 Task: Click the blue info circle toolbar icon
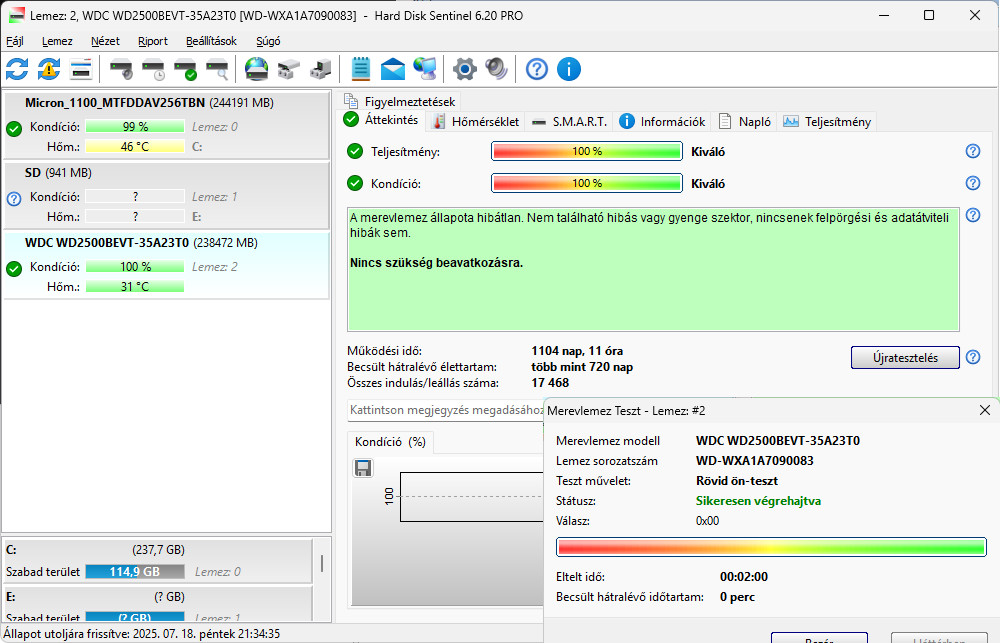point(568,69)
